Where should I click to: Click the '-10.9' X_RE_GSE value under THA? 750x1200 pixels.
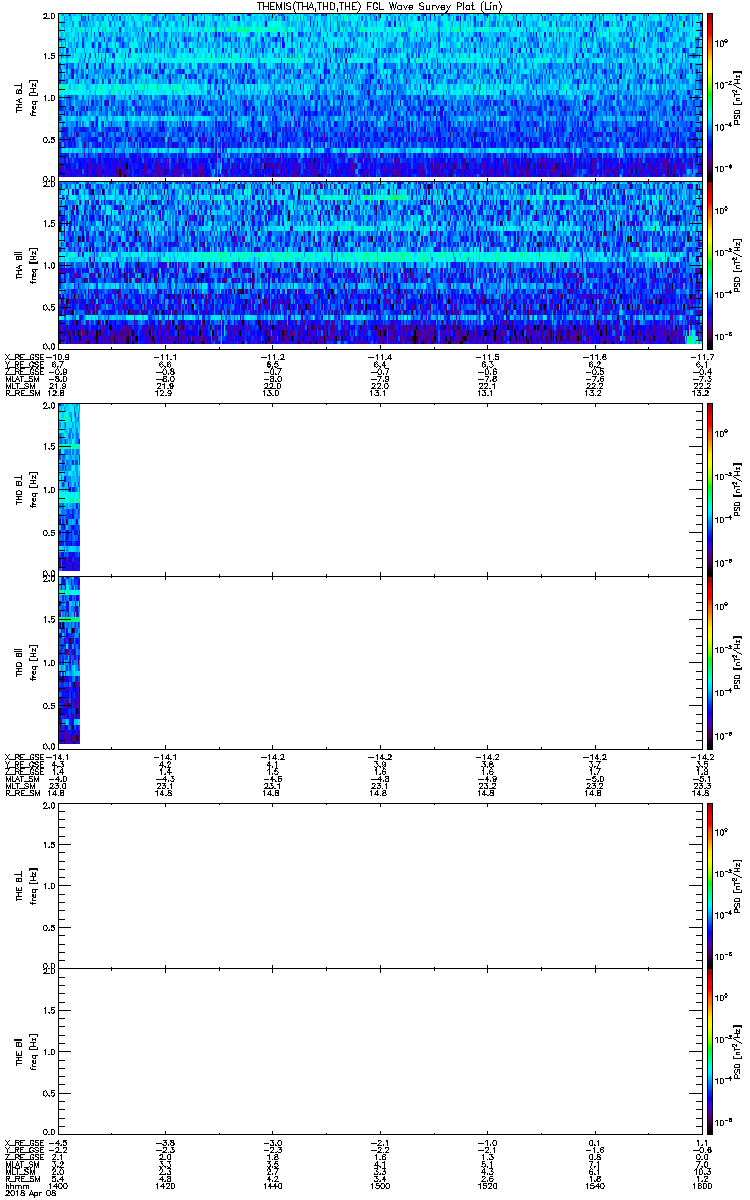pyautogui.click(x=58, y=357)
